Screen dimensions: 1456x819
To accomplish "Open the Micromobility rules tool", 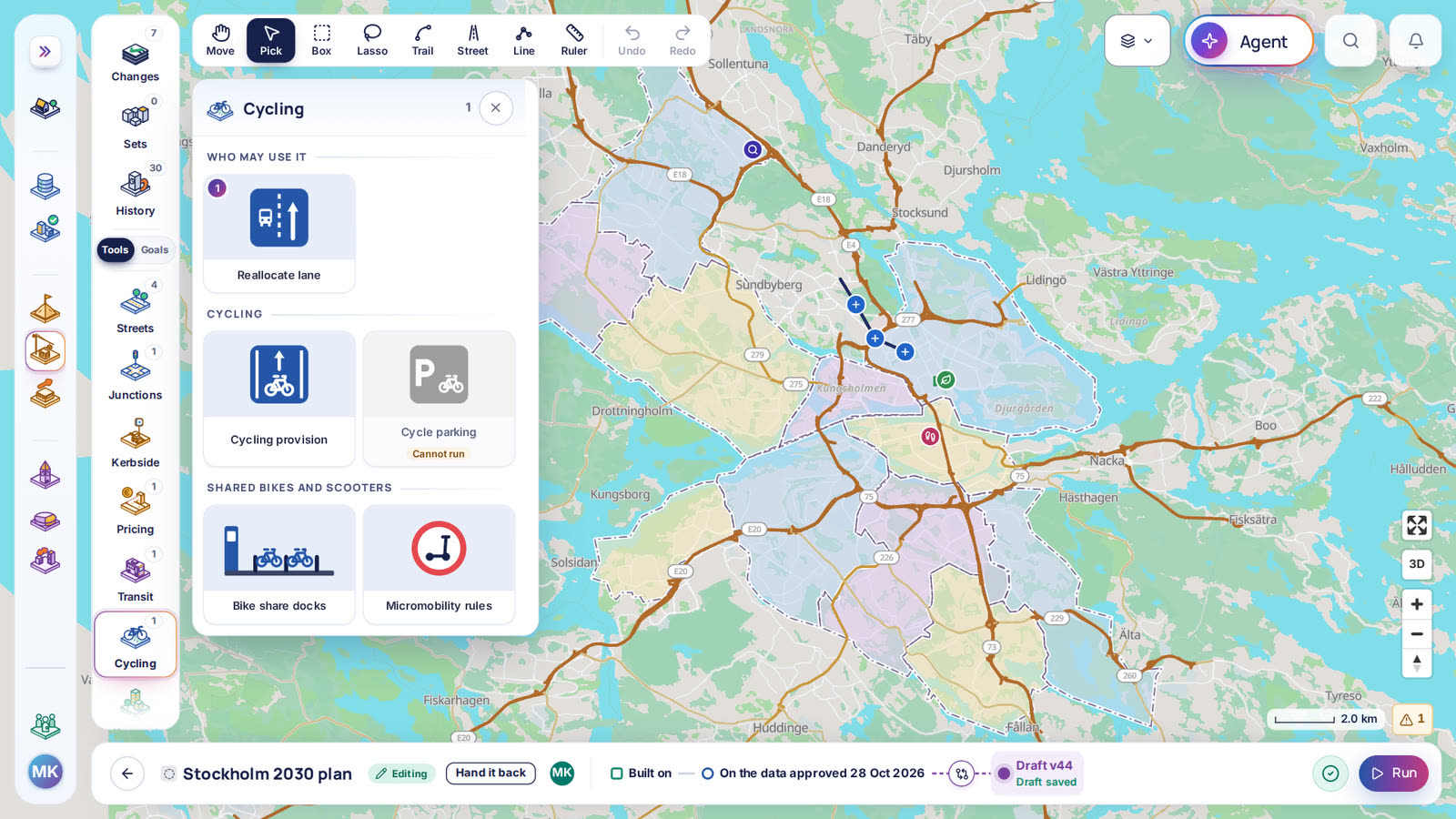I will (x=439, y=564).
